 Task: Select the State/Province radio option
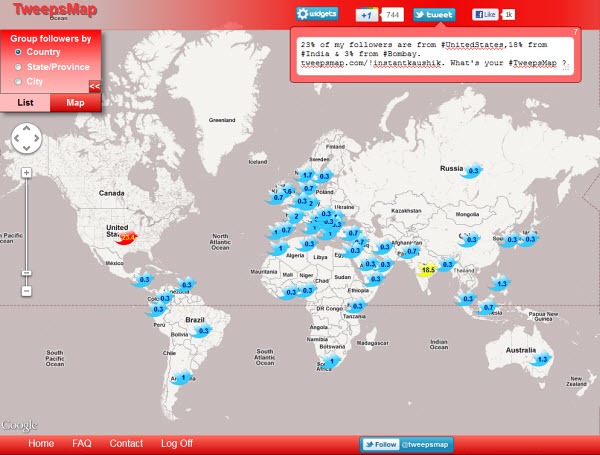click(18, 67)
